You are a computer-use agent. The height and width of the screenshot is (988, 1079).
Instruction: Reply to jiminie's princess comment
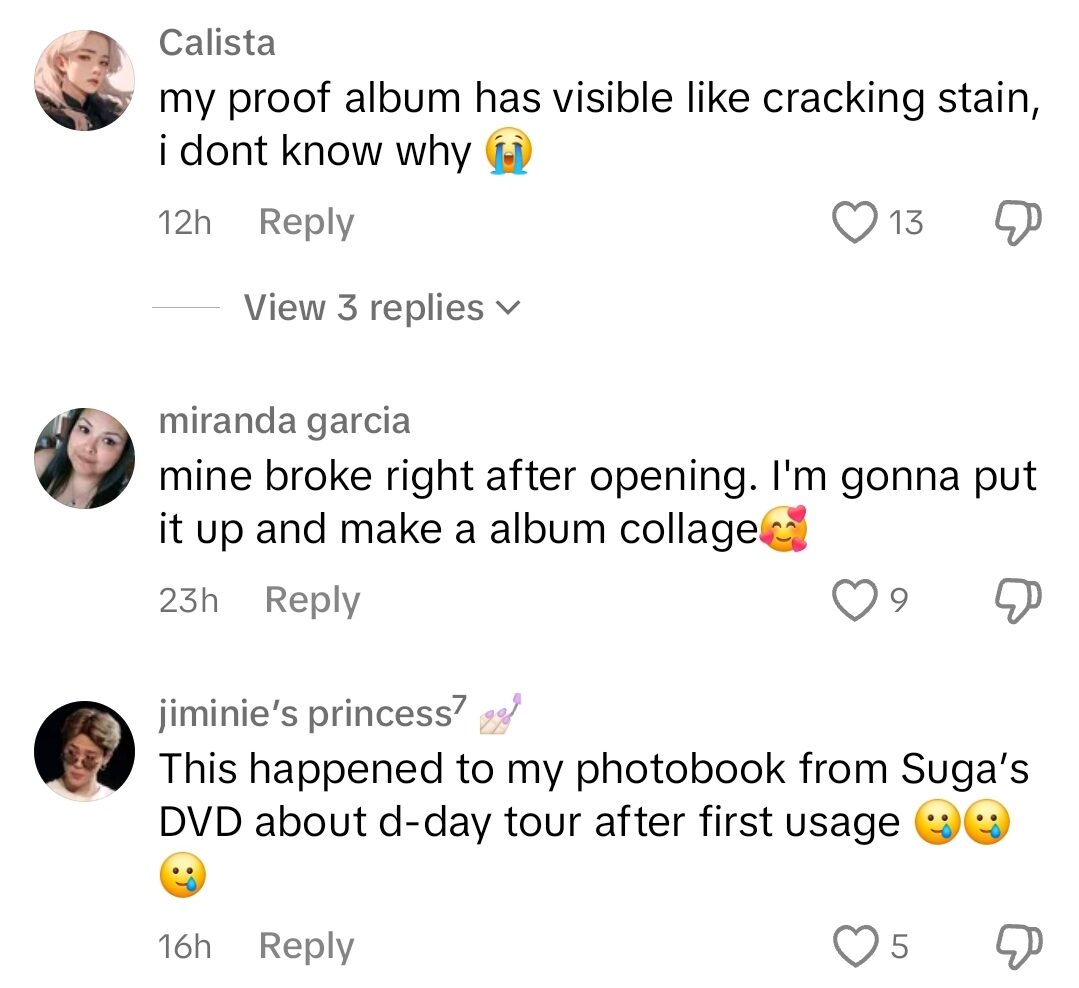305,944
